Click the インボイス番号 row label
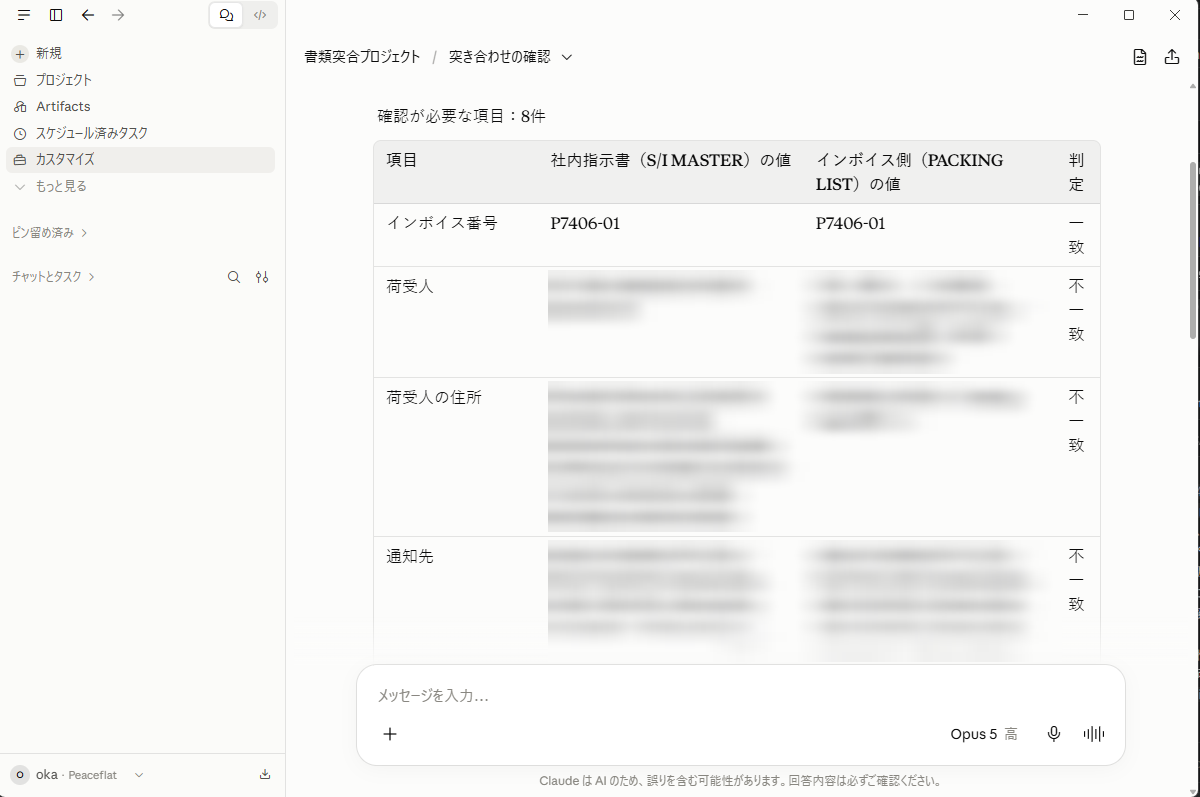Screen dimensions: 1200x797 coord(442,224)
